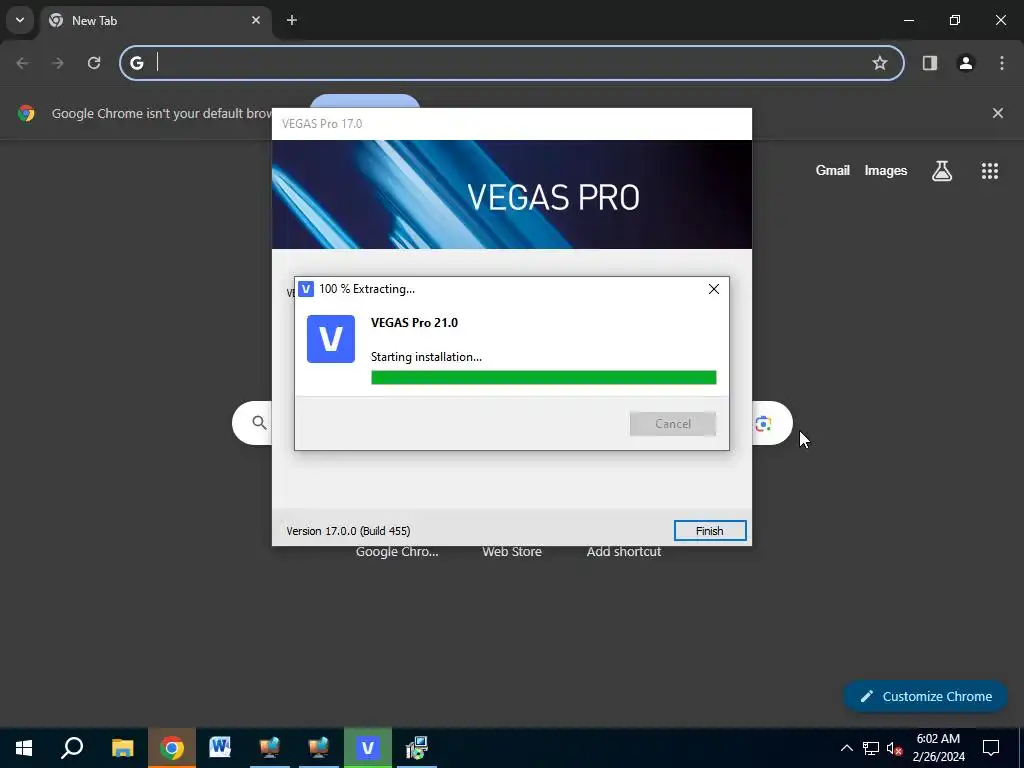Switch to VEGAS installer taskbar icon

(368, 748)
